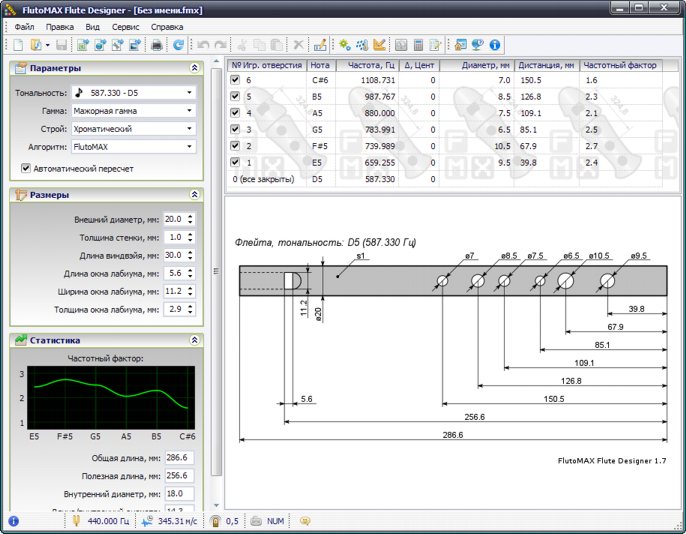Viewport: 686px width, 534px height.
Task: Click the red X Delete icon
Action: coord(298,45)
